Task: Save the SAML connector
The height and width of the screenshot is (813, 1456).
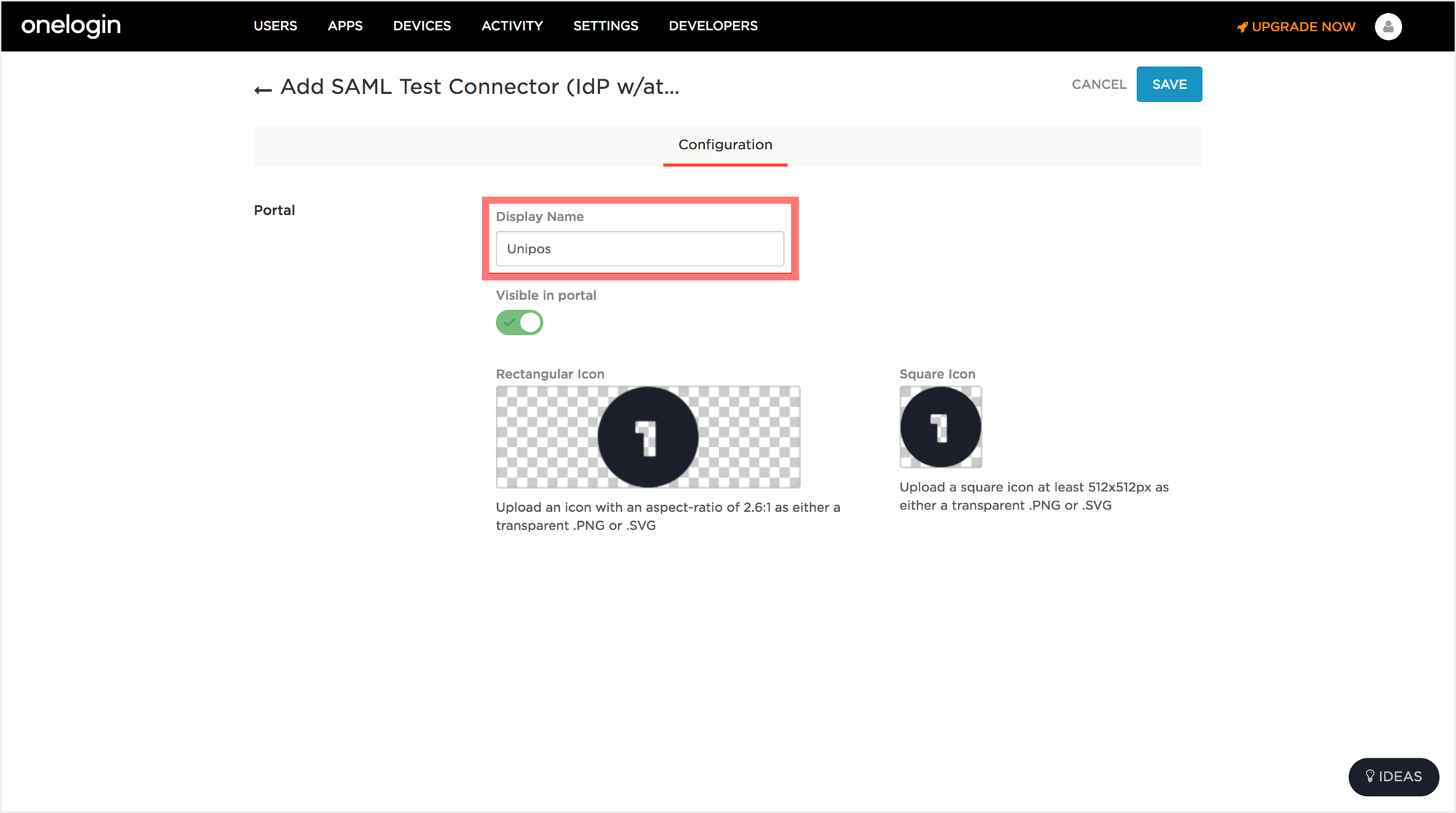Action: pos(1169,84)
